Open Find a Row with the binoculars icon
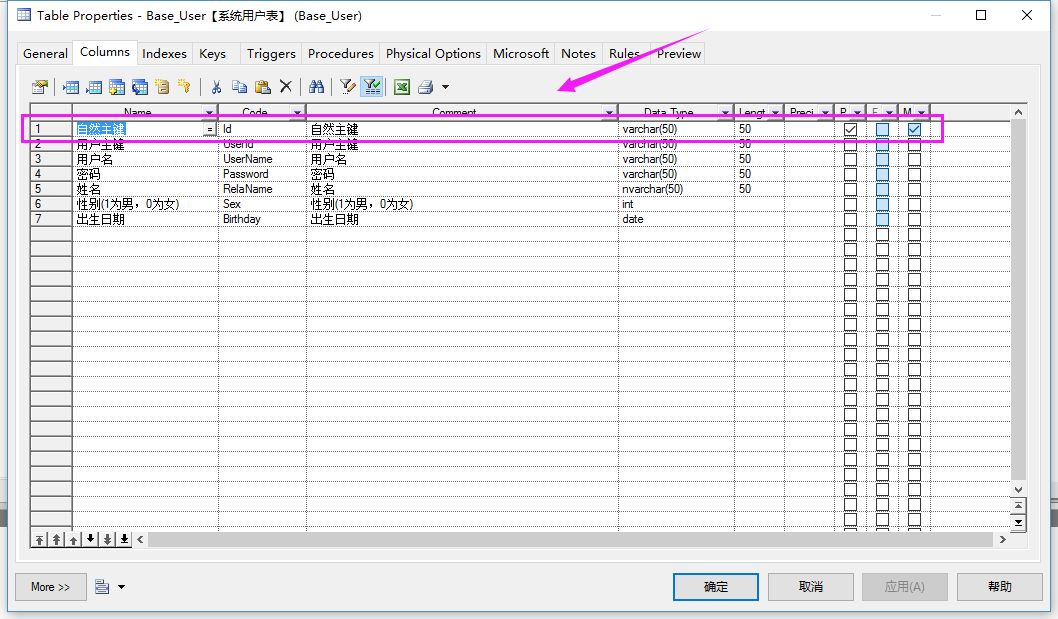The height and width of the screenshot is (619, 1058). pos(316,86)
